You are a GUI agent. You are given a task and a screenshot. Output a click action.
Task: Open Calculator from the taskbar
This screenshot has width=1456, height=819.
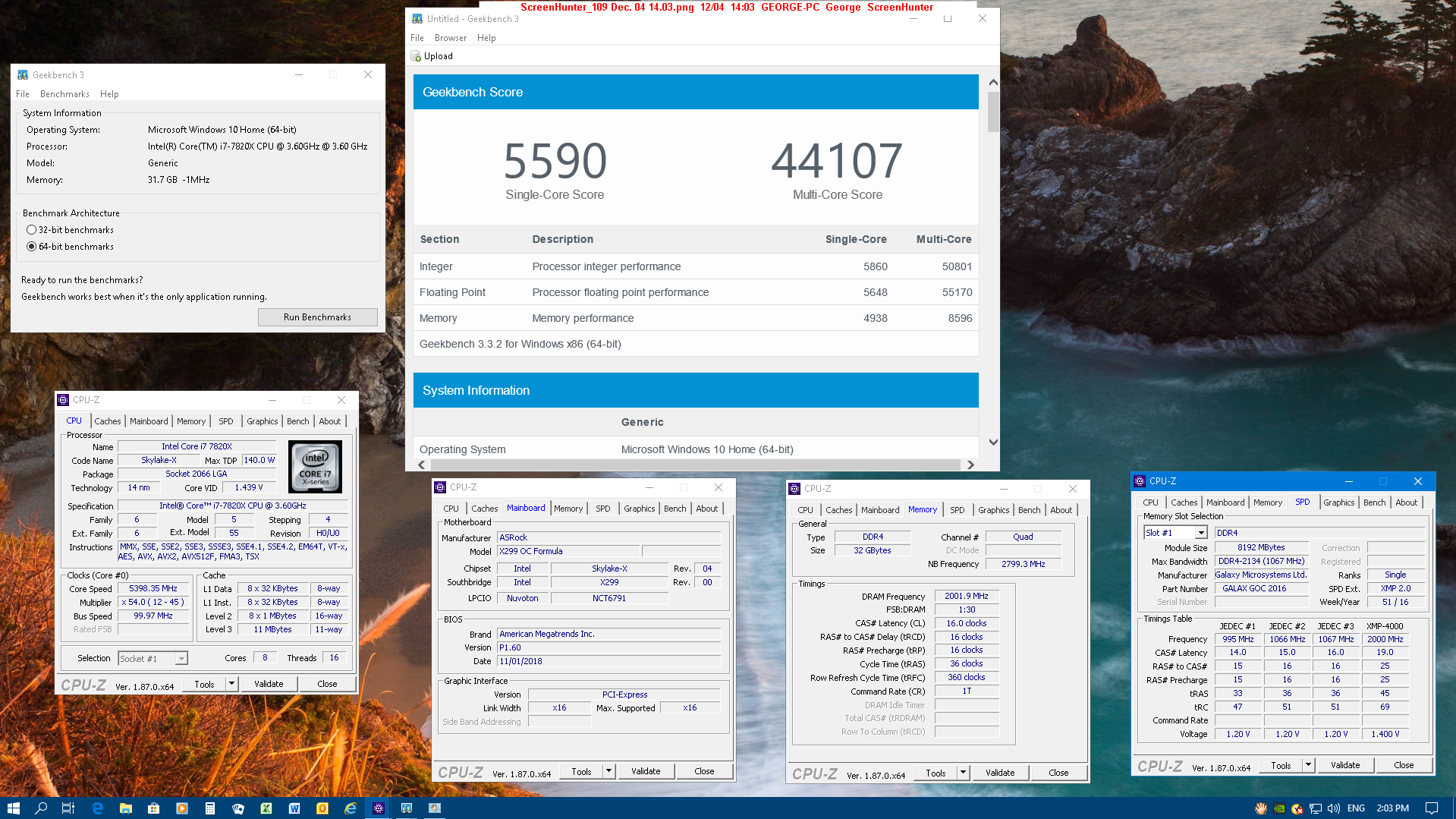tap(210, 808)
